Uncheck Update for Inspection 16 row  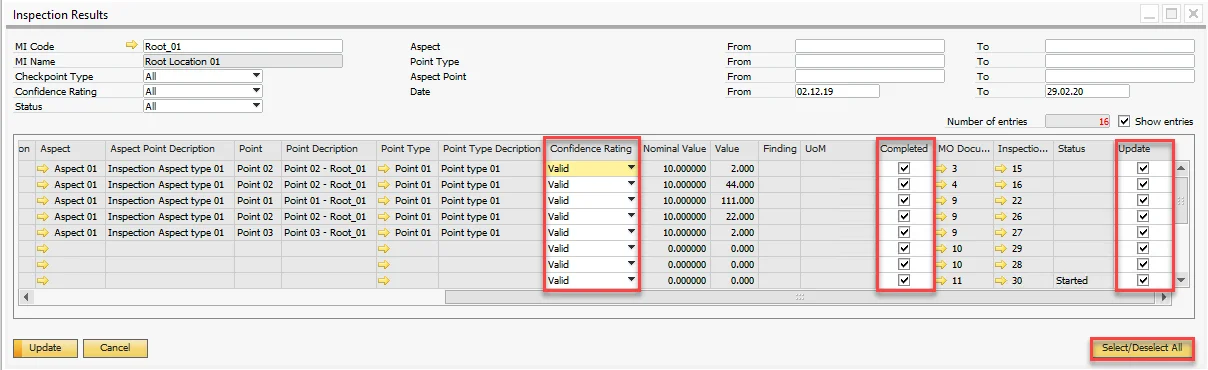coord(1143,185)
